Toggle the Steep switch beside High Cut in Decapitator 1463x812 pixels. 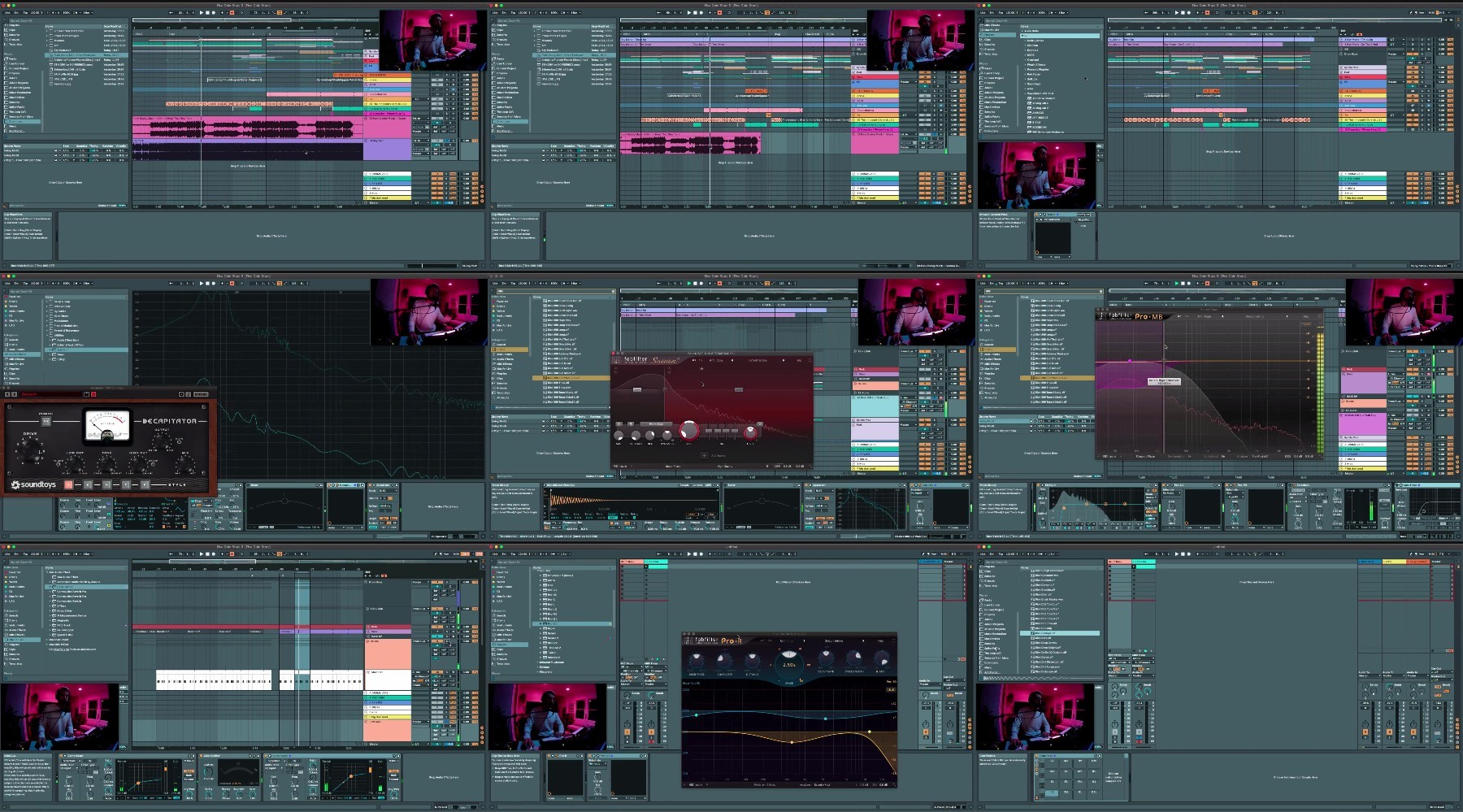(153, 464)
